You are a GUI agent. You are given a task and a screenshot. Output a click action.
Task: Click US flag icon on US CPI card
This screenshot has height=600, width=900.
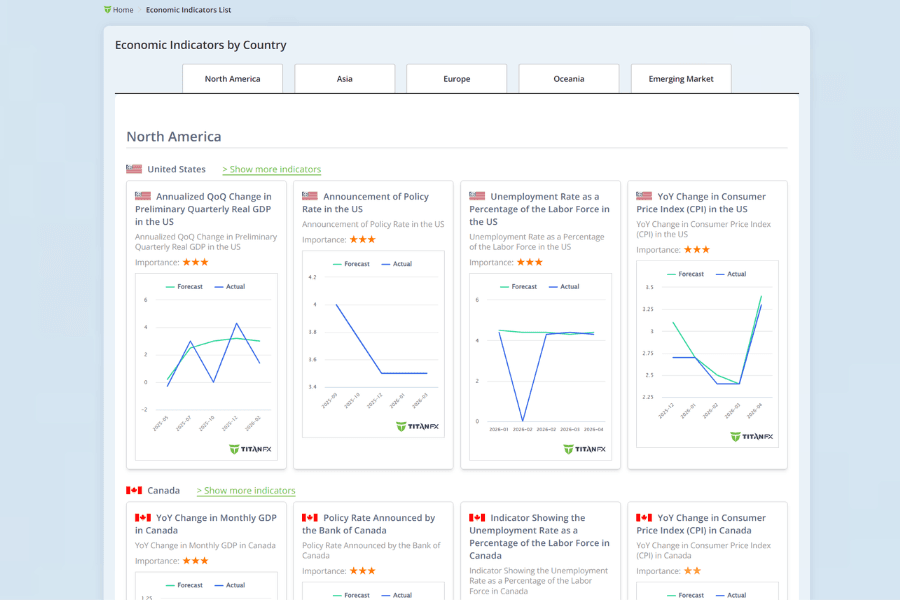click(644, 196)
